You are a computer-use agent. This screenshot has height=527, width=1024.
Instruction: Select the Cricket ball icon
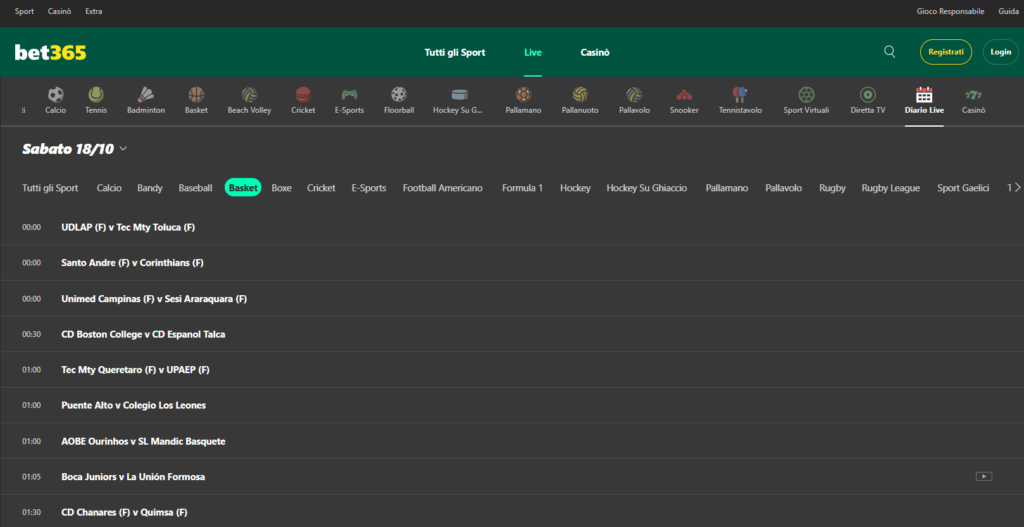(303, 95)
